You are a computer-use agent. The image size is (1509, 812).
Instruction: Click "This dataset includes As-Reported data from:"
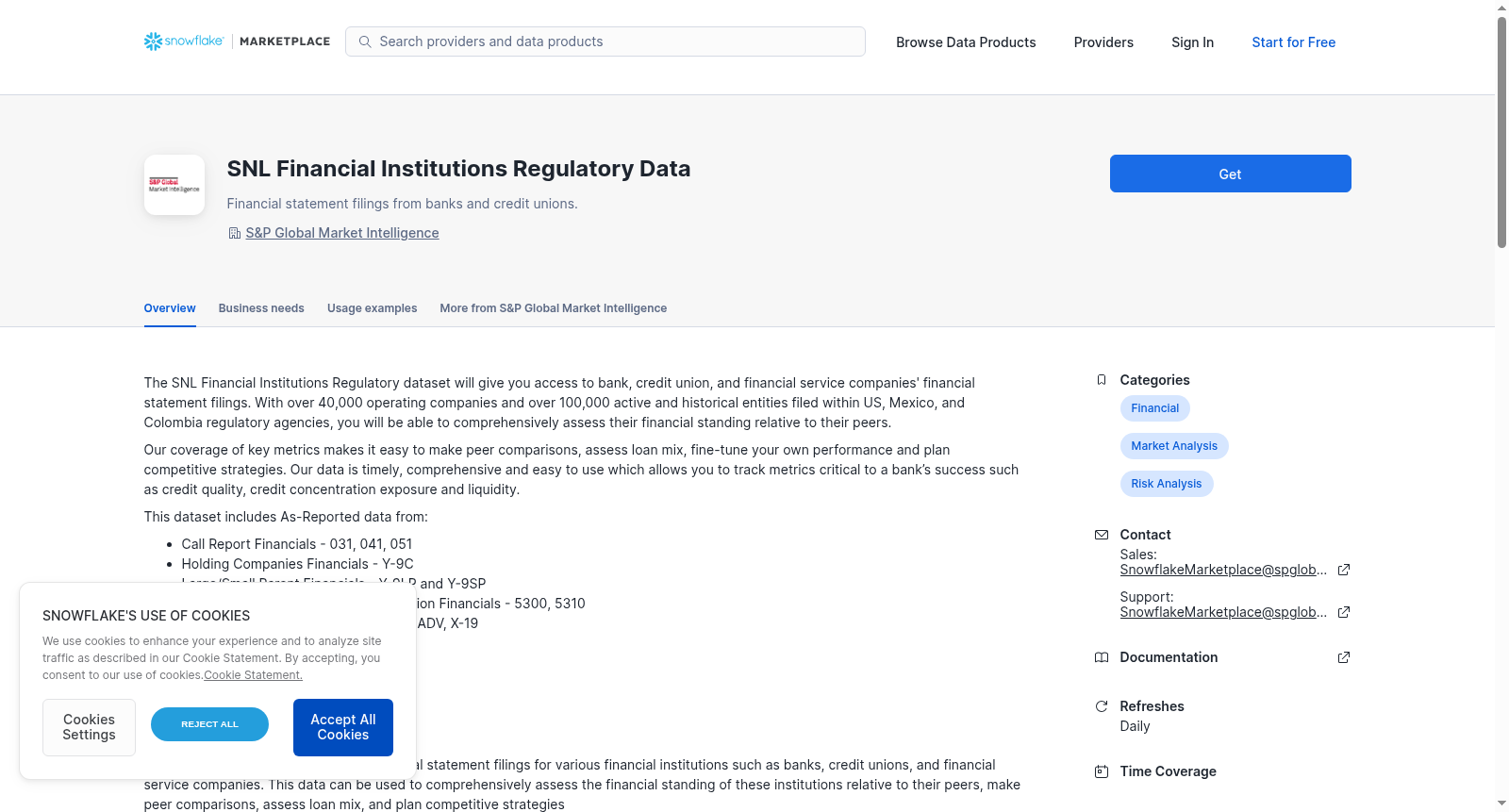[x=286, y=517]
